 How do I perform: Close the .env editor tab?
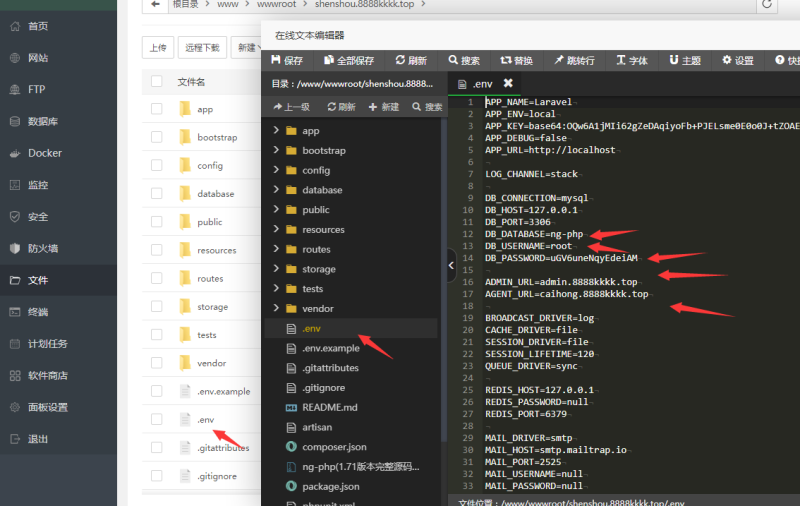[508, 83]
